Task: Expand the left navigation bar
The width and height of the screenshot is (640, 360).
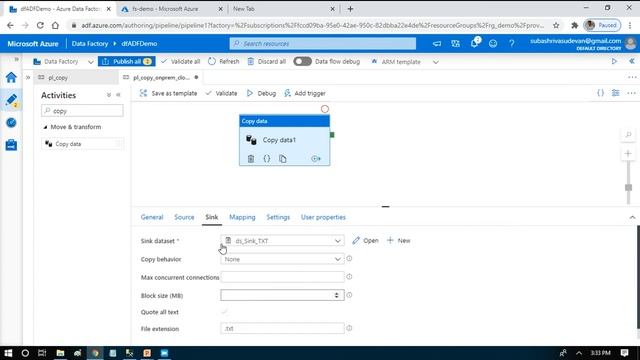Action: [x=17, y=59]
